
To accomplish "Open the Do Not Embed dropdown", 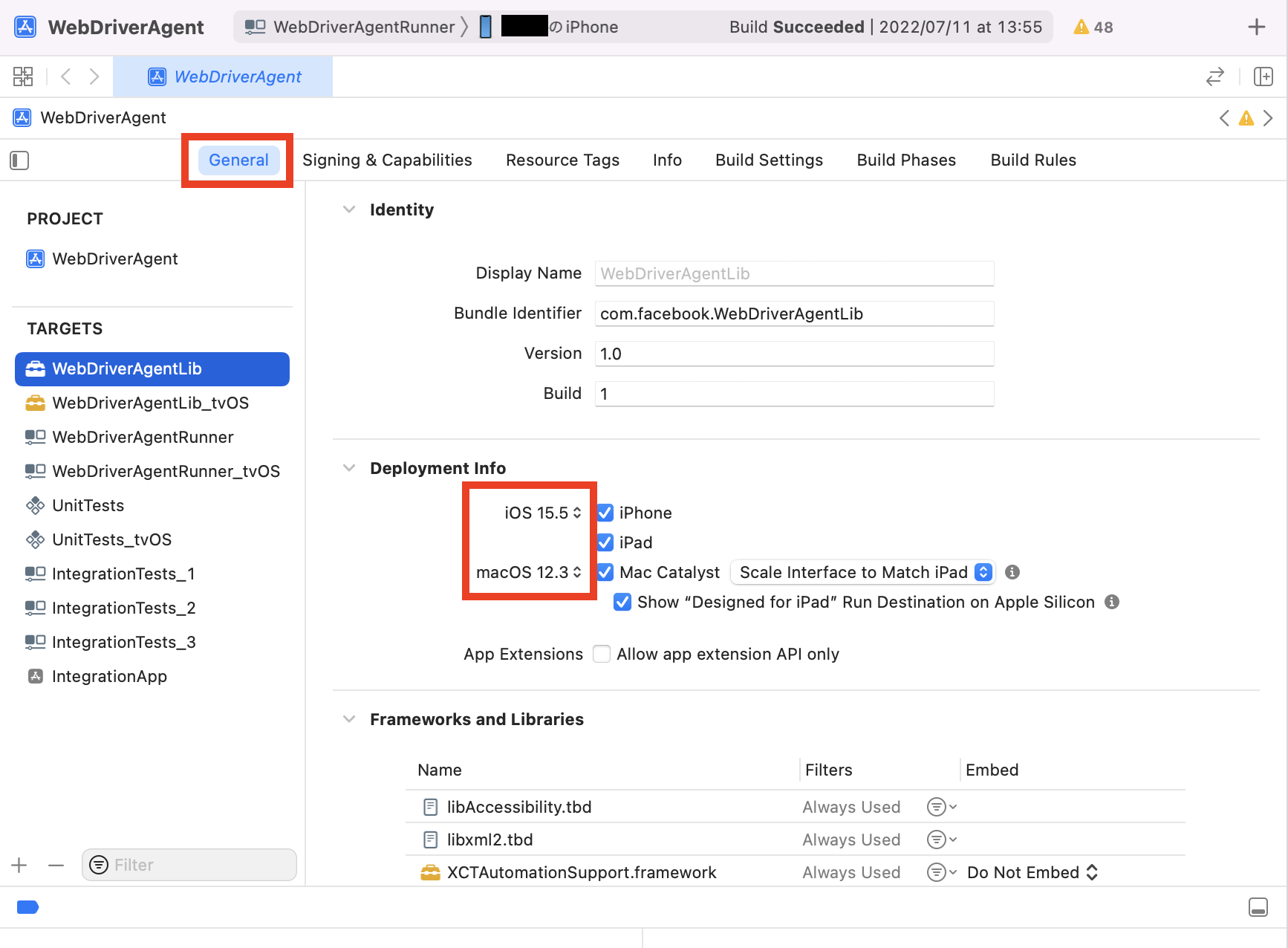I will (1032, 872).
